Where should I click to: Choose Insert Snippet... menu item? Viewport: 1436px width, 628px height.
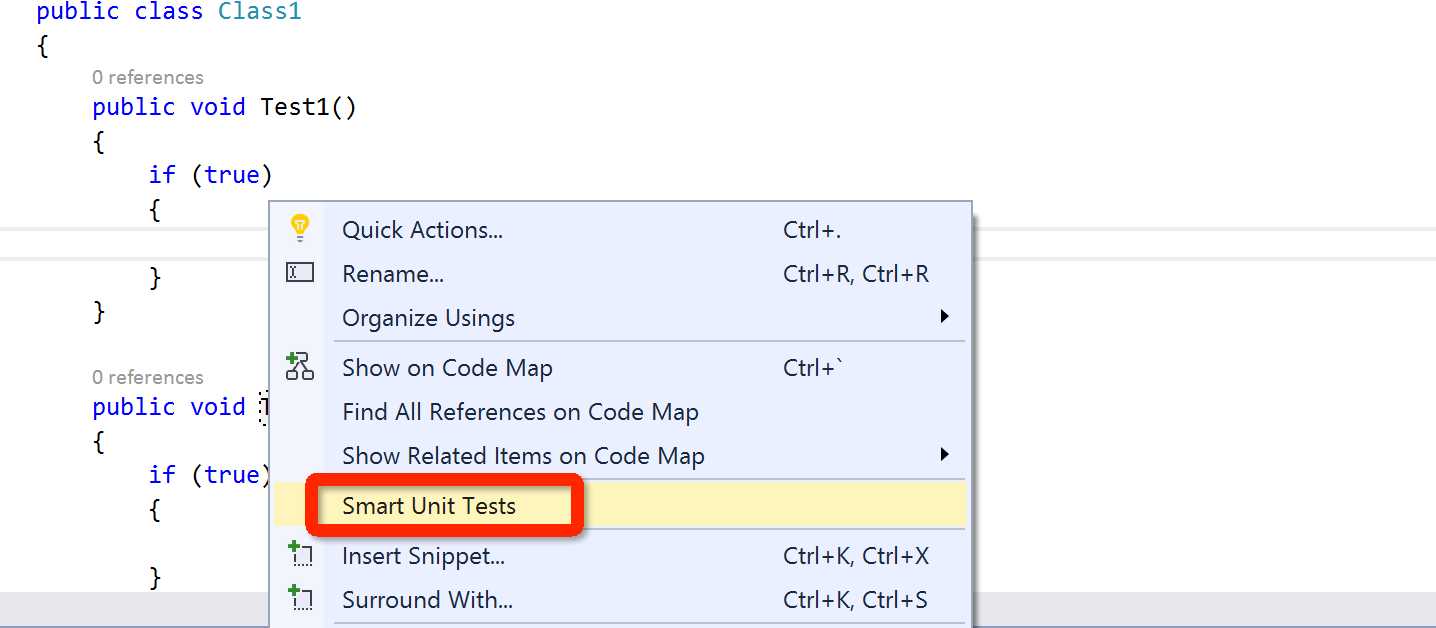423,556
